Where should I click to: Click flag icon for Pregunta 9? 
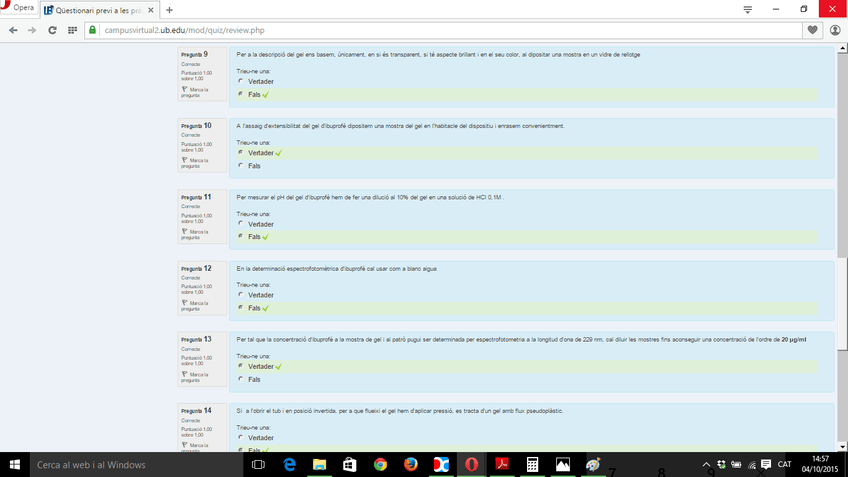(x=185, y=89)
